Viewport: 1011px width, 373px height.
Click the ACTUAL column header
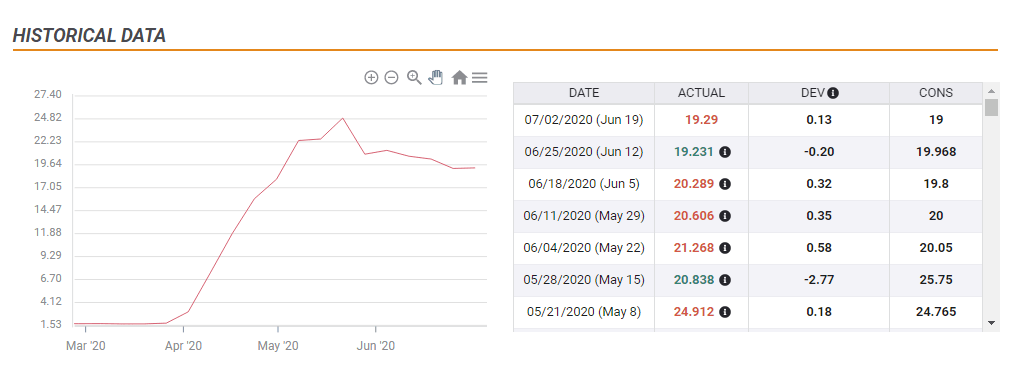click(x=702, y=93)
